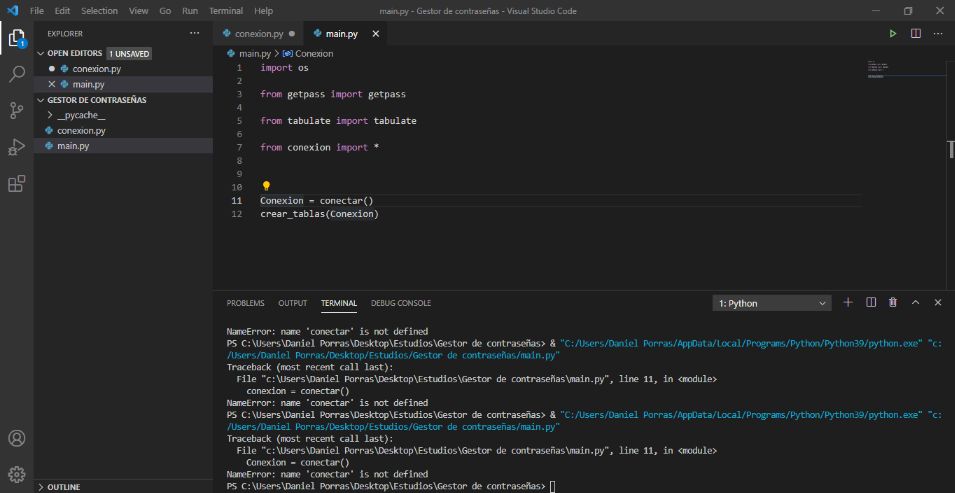The image size is (955, 493).
Task: Open the Search view in activity bar
Action: pos(17,74)
